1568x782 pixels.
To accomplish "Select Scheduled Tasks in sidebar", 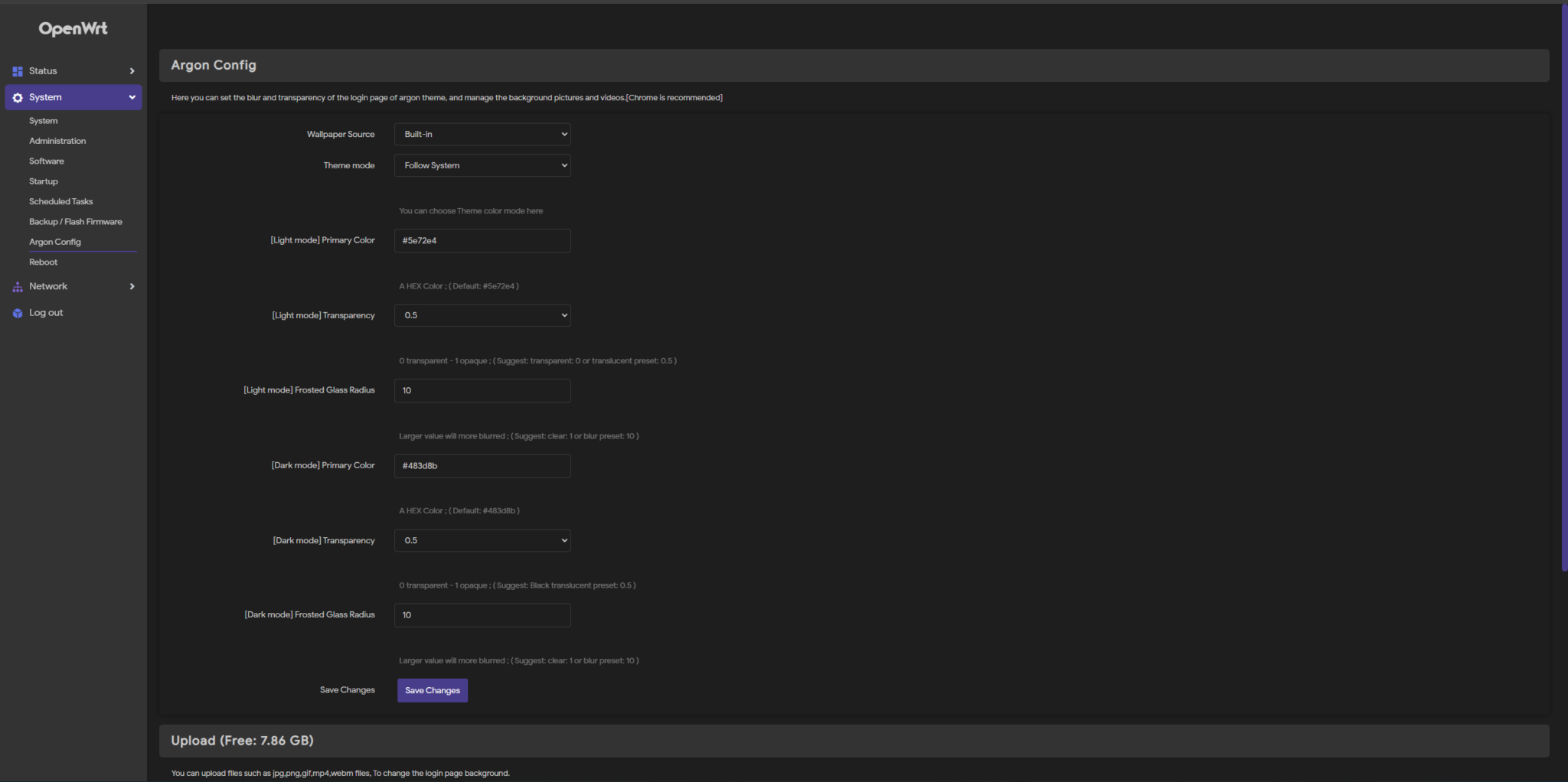I will (x=61, y=201).
